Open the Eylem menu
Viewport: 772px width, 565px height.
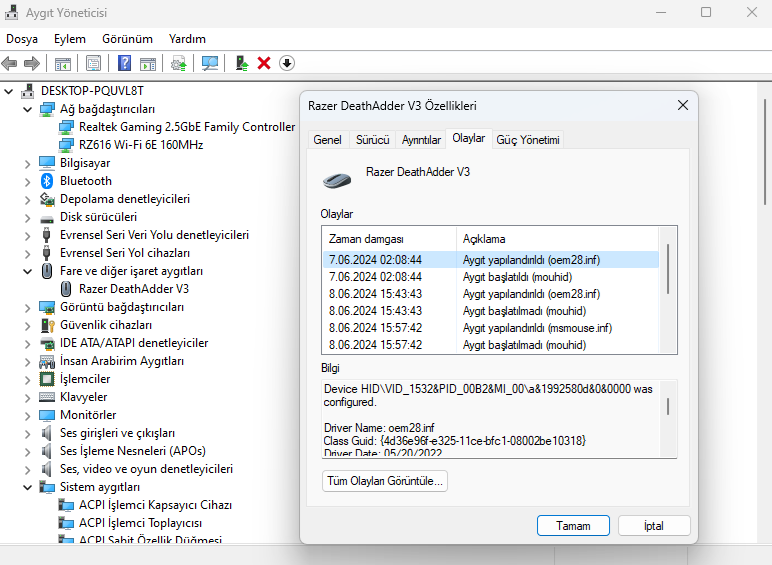pos(69,39)
